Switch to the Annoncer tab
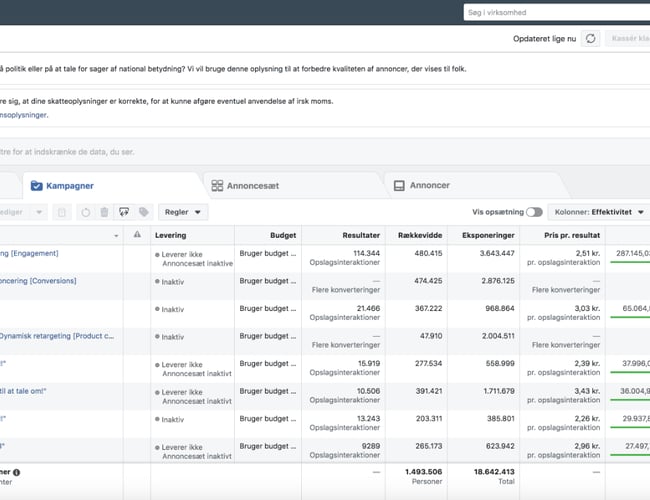 click(429, 185)
